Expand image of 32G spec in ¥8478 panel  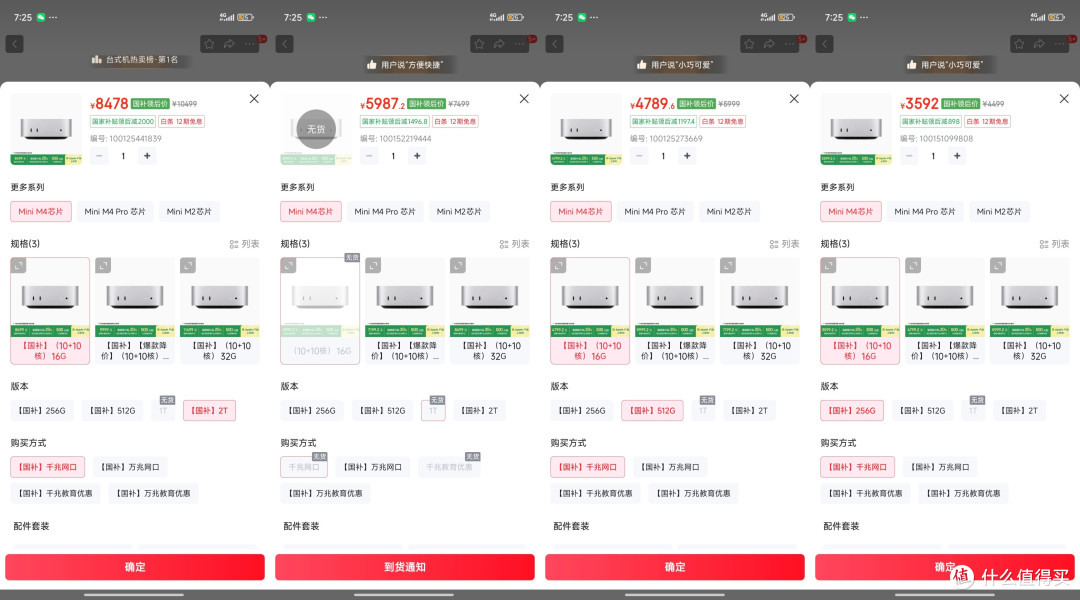point(188,265)
